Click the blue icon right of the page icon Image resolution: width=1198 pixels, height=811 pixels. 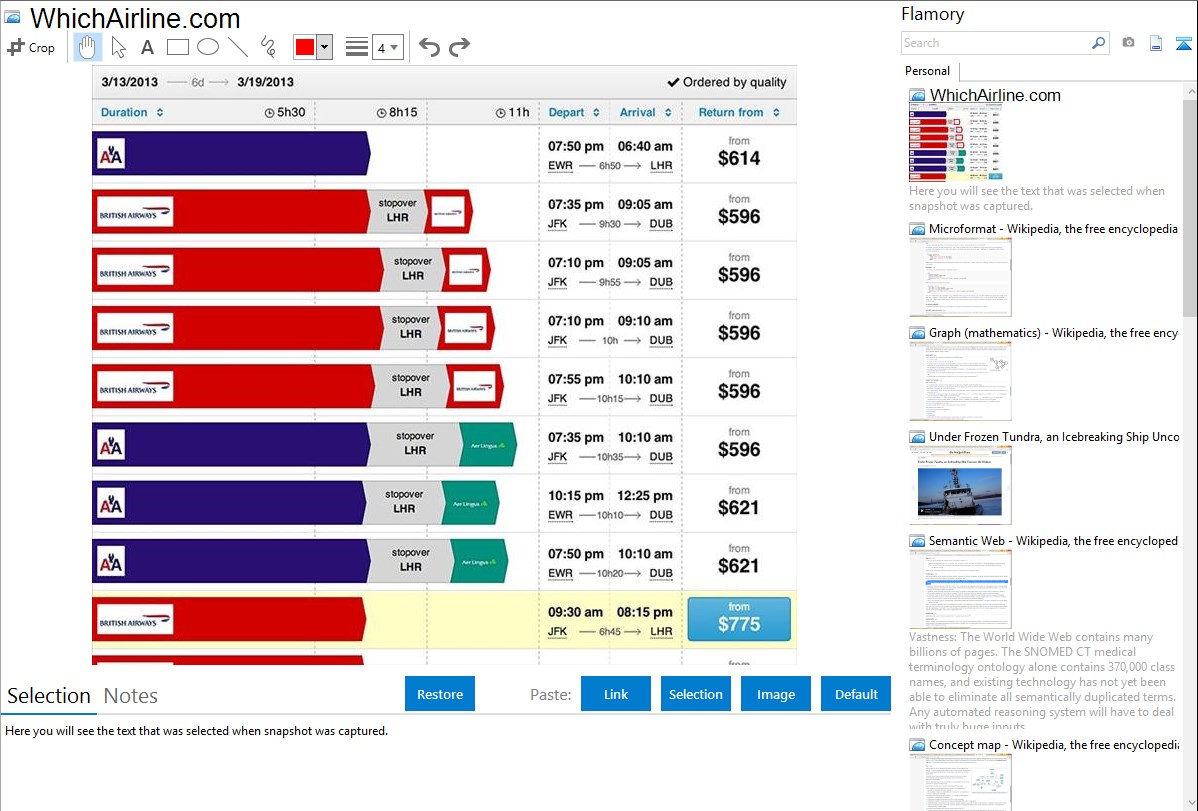(1183, 44)
